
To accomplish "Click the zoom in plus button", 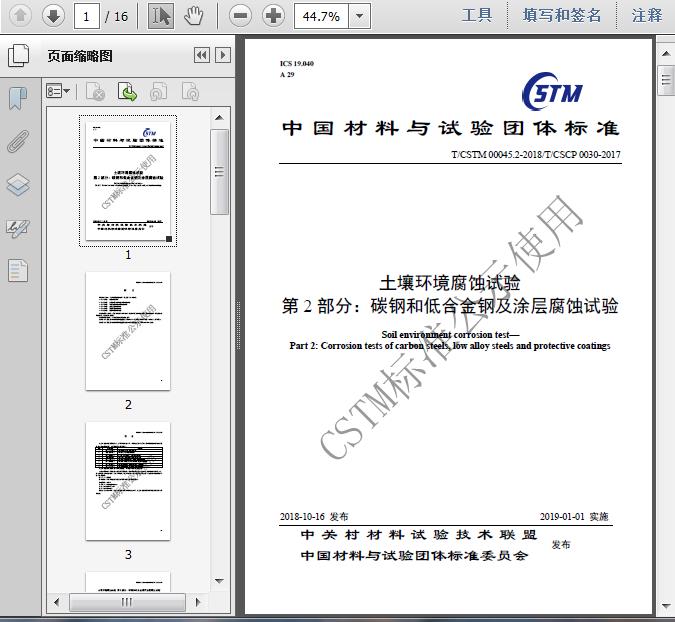I will pyautogui.click(x=273, y=15).
